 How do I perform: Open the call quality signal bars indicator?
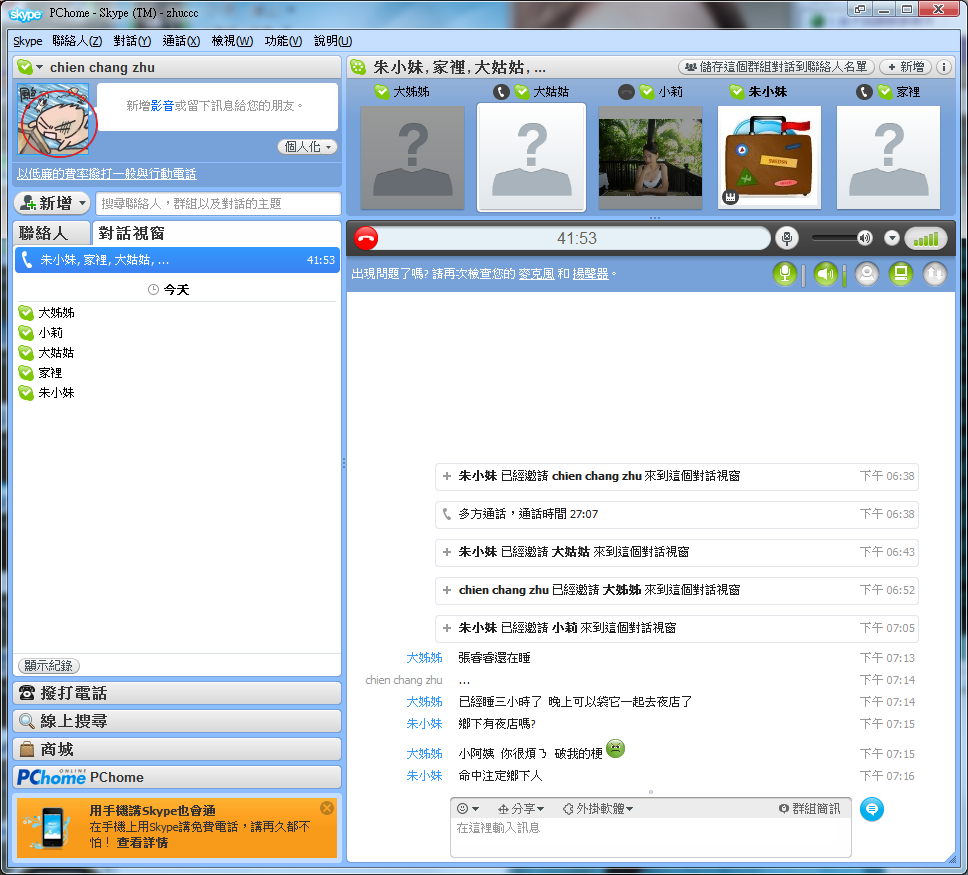coord(925,238)
